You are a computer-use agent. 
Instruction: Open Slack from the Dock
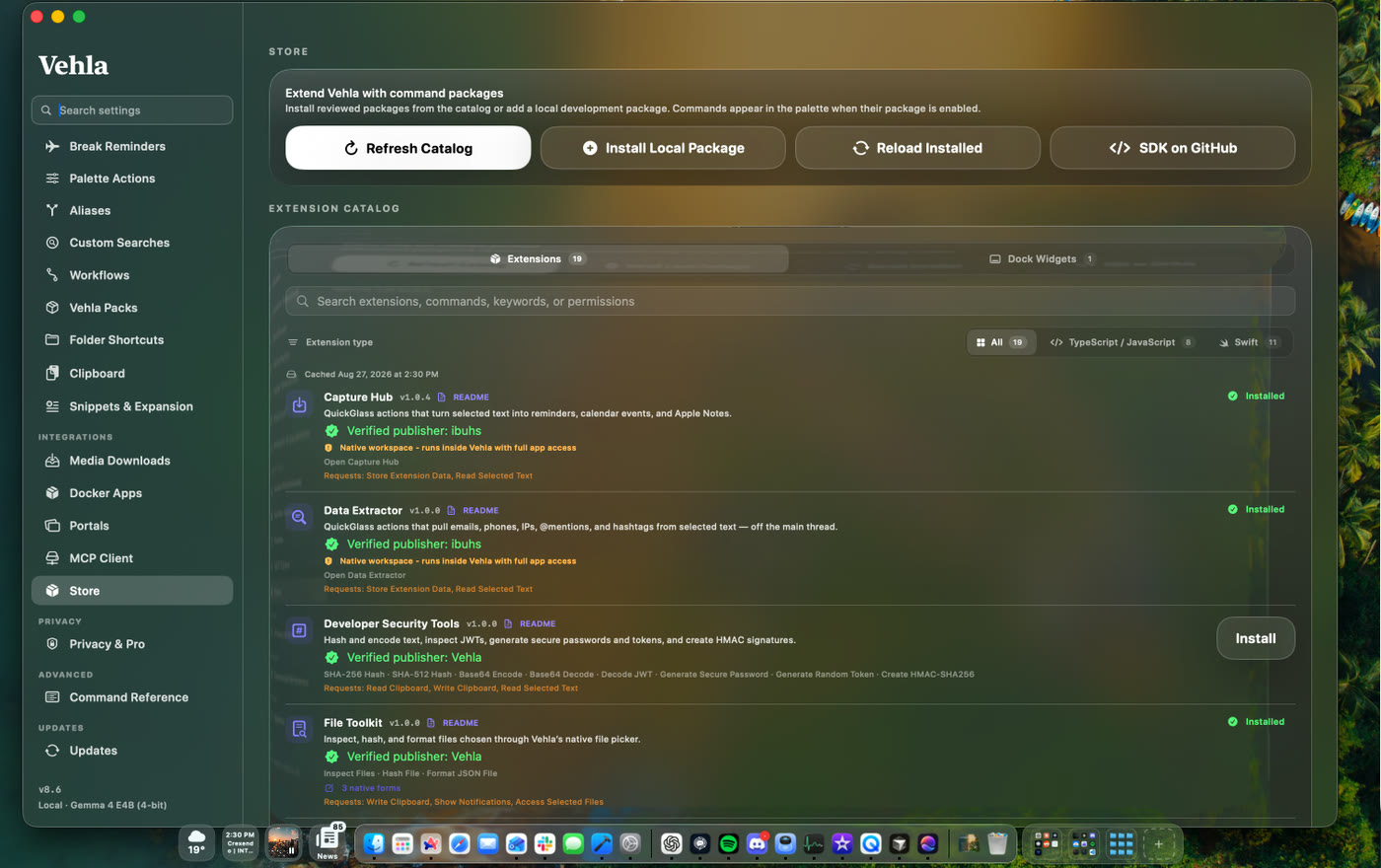point(545,843)
